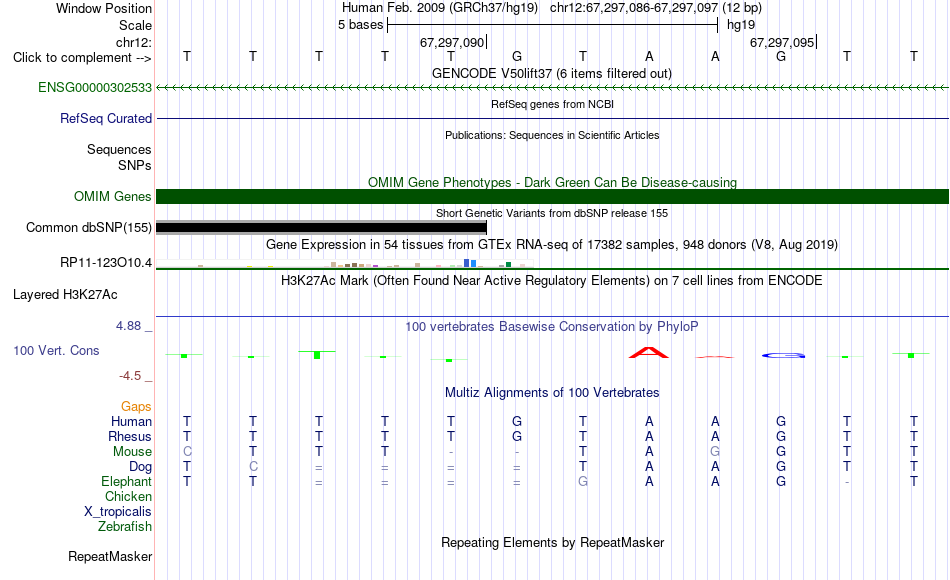This screenshot has width=950, height=580.
Task: Click the SNPs track label
Action: (x=135, y=165)
